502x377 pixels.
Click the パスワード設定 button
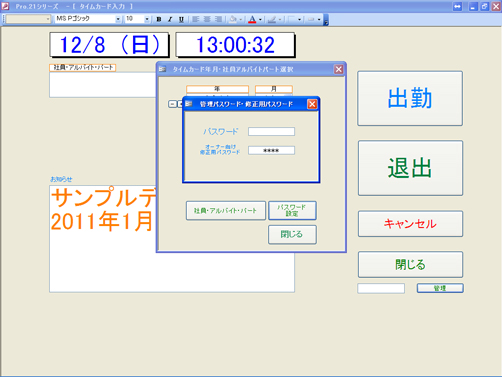(x=292, y=210)
